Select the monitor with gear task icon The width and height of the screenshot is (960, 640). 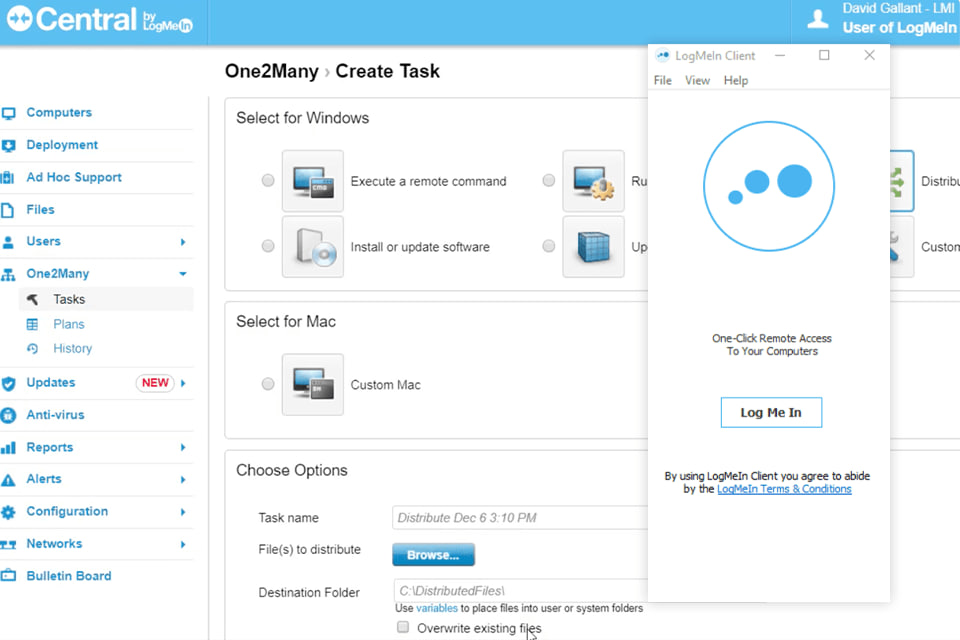point(593,181)
